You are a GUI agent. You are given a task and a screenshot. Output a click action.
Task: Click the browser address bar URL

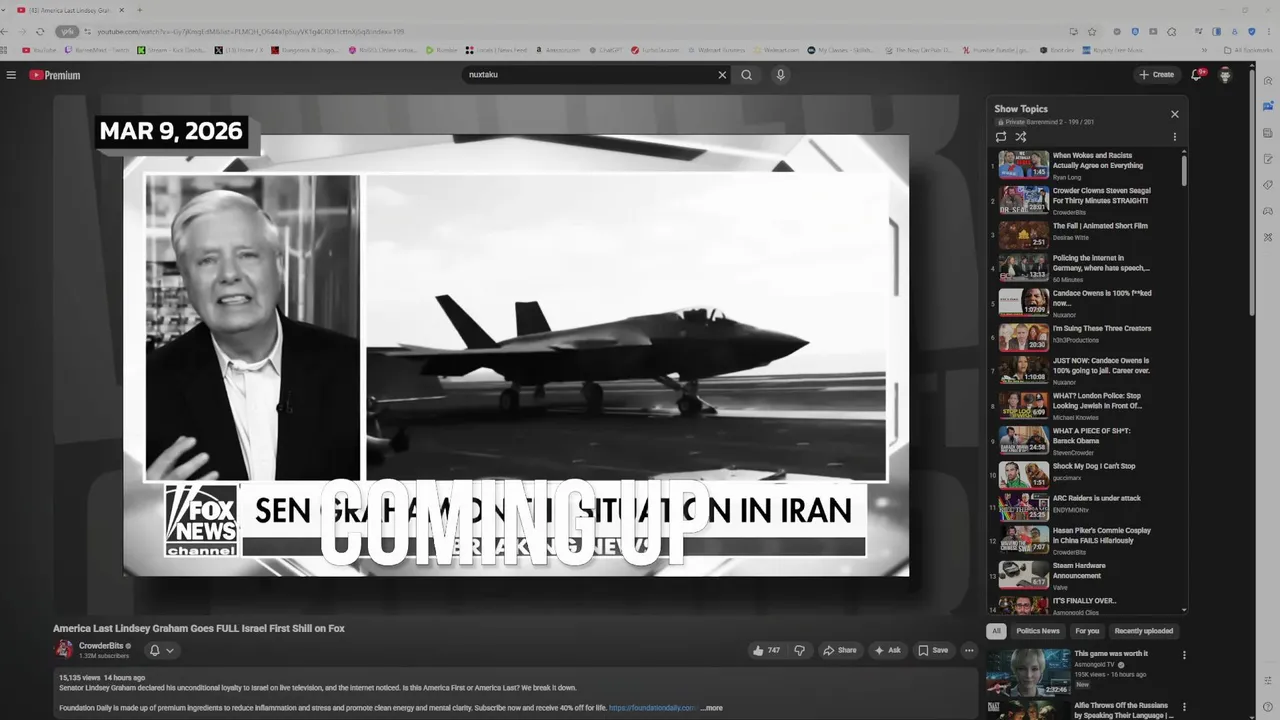[x=250, y=32]
